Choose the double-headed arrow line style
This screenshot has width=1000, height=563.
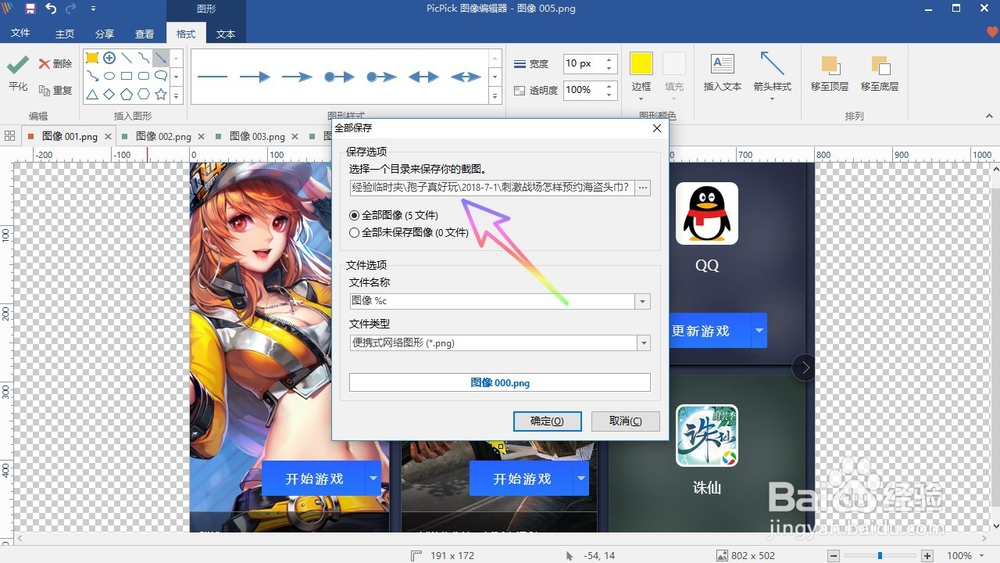coord(423,77)
